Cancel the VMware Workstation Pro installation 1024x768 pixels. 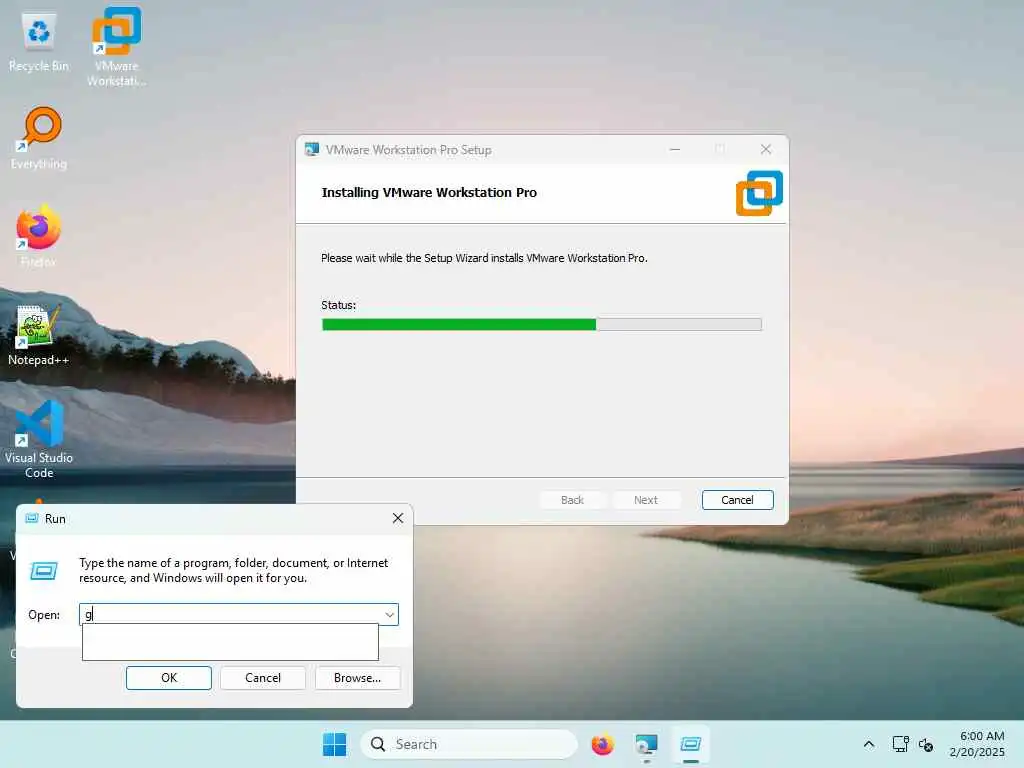point(737,500)
